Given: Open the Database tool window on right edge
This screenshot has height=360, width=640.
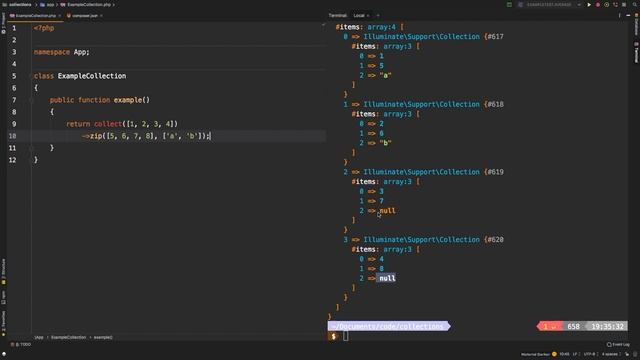Looking at the screenshot, I should pyautogui.click(x=636, y=24).
